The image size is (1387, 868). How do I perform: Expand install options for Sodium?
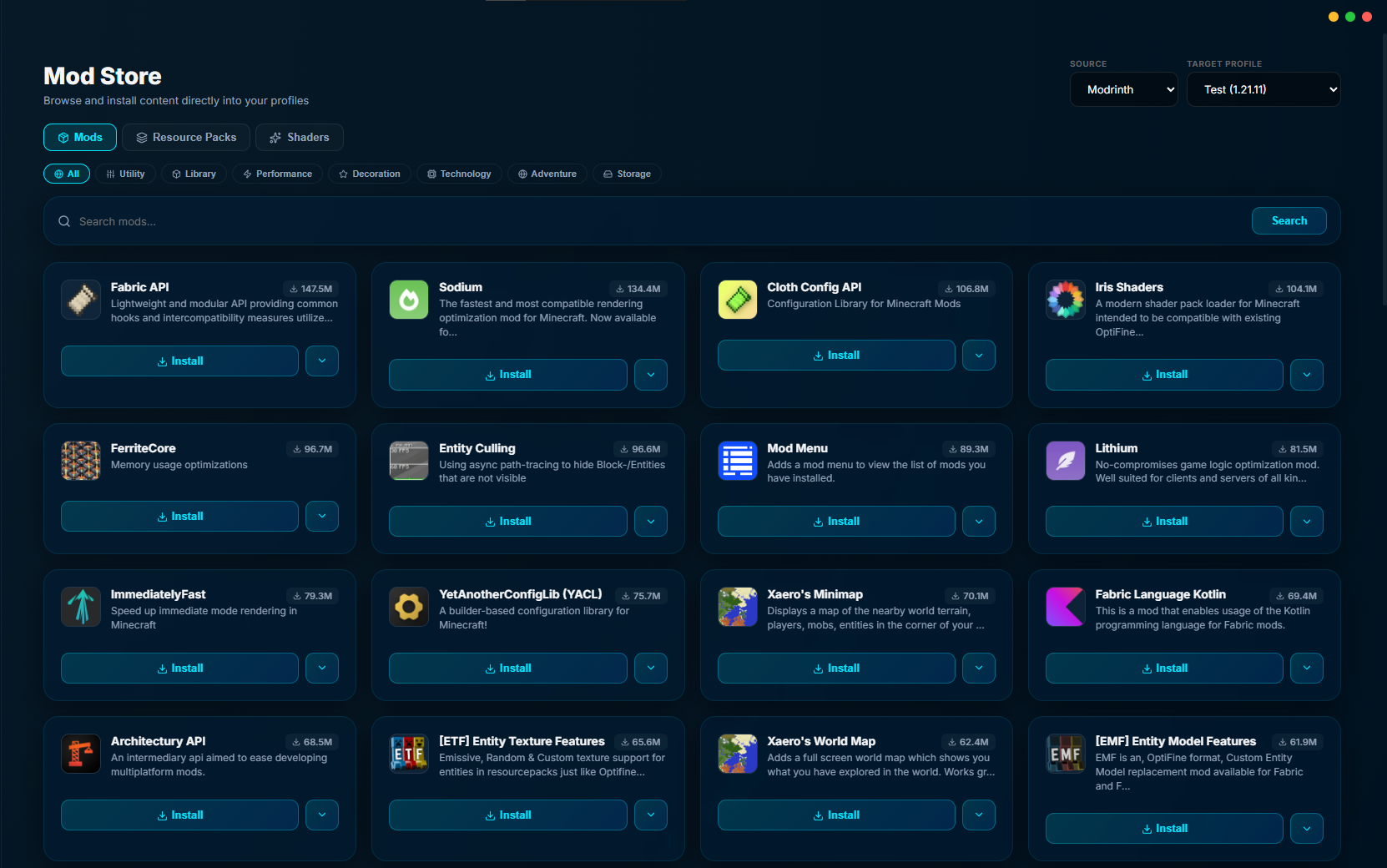(x=650, y=374)
